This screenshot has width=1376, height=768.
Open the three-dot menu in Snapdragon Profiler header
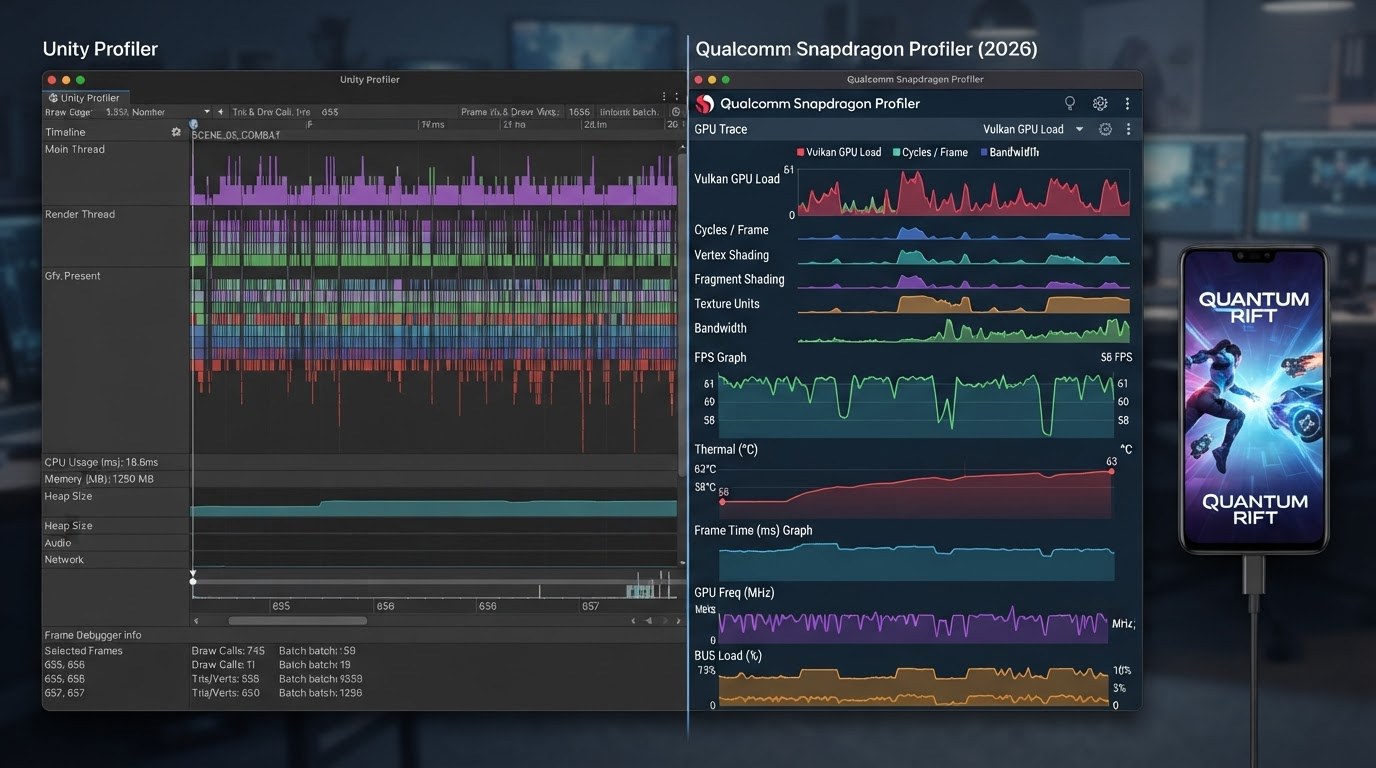click(x=1127, y=103)
